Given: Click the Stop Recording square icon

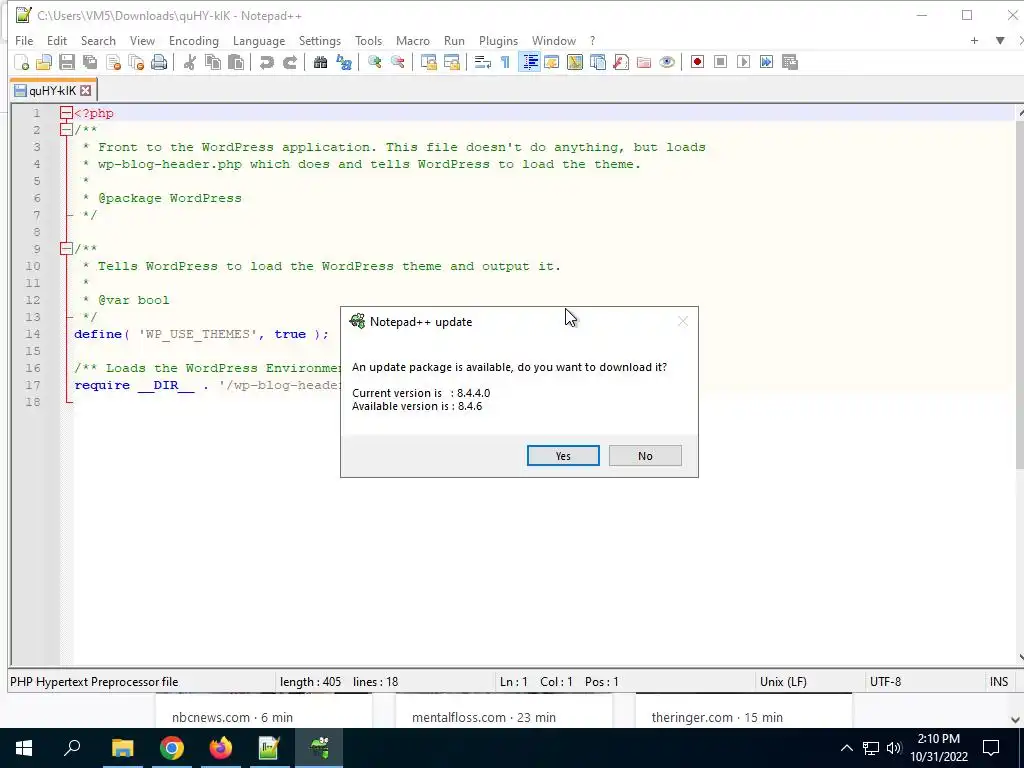Looking at the screenshot, I should click(x=720, y=63).
